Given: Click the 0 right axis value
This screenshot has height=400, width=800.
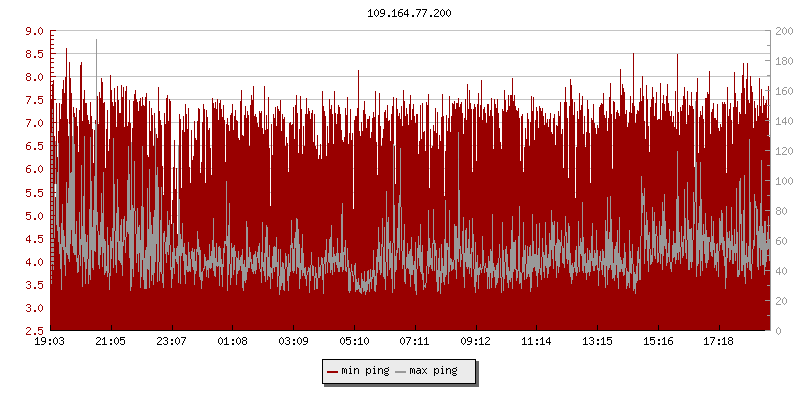Looking at the screenshot, I should pos(776,330).
